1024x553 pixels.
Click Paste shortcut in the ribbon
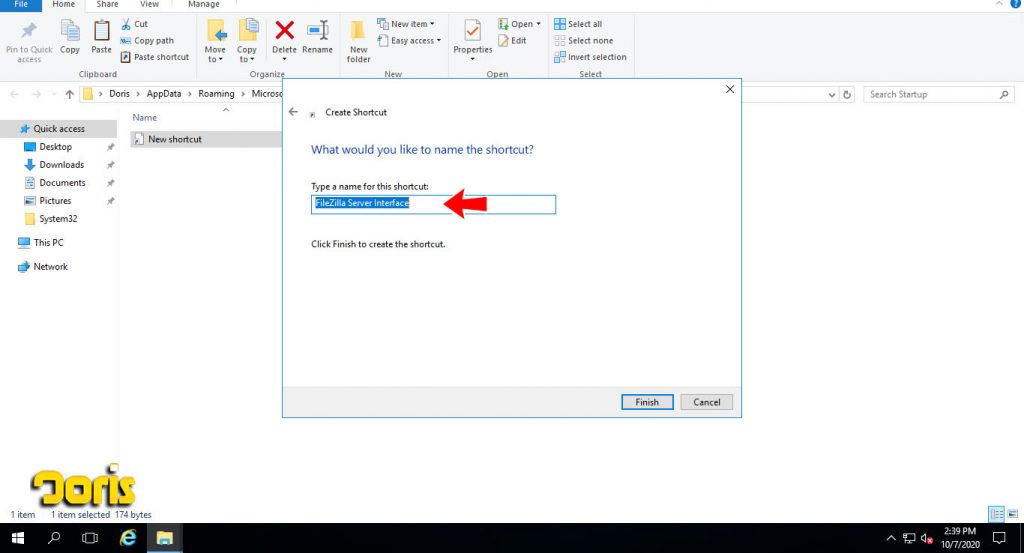pos(155,57)
